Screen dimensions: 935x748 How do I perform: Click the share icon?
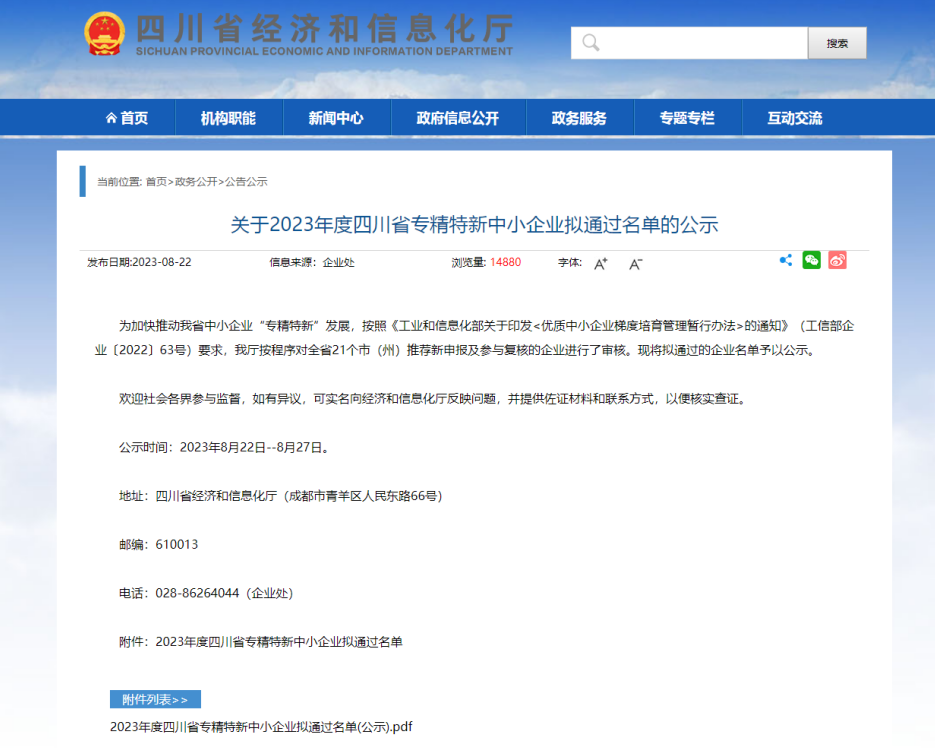[x=786, y=260]
